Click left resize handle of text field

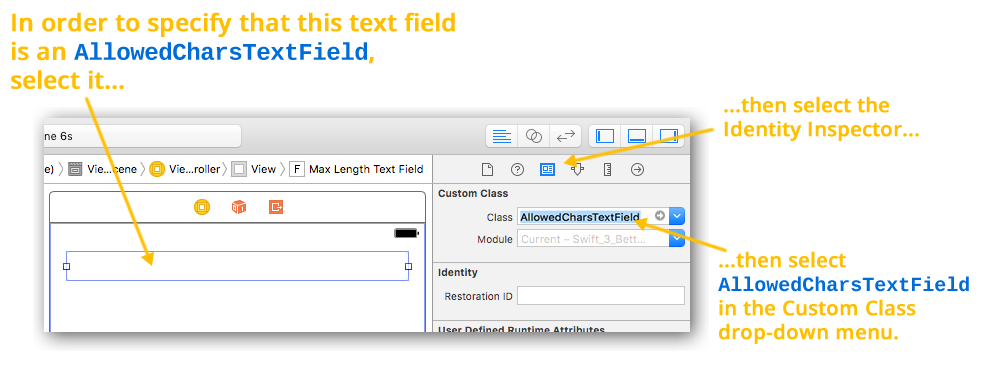tap(67, 267)
